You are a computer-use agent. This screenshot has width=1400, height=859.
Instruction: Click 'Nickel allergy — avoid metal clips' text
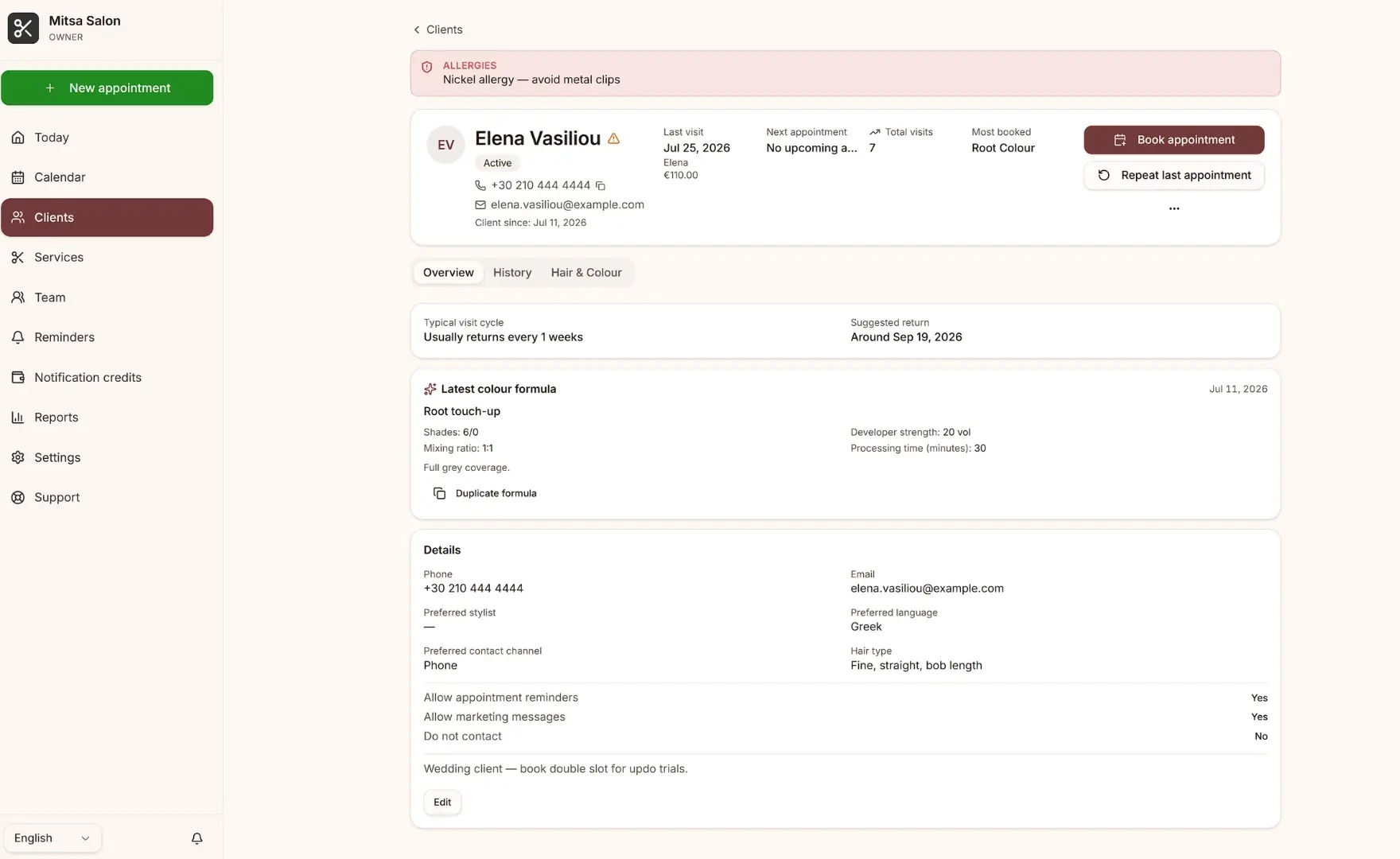point(531,80)
